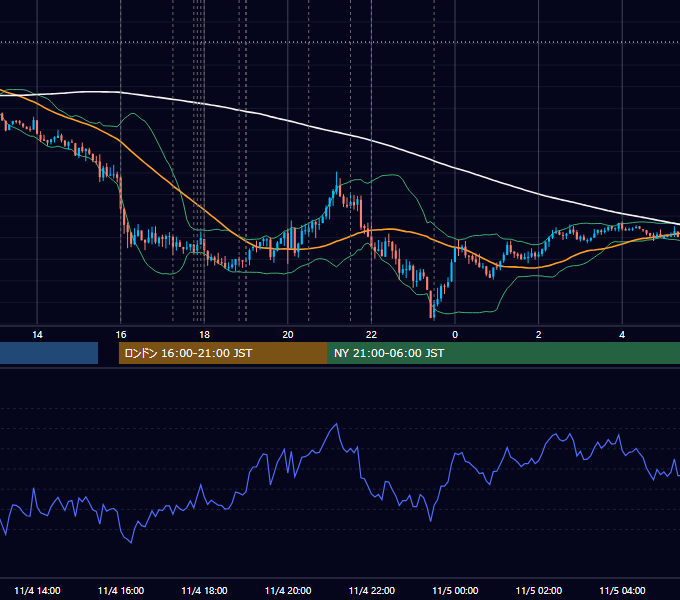Click the "11/5 02:00" date label
The image size is (680, 600).
click(x=539, y=590)
